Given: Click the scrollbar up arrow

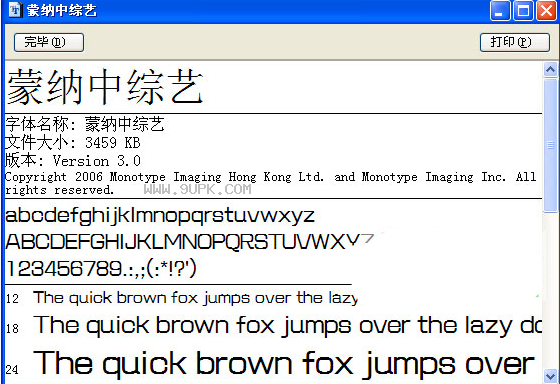Looking at the screenshot, I should tap(550, 70).
